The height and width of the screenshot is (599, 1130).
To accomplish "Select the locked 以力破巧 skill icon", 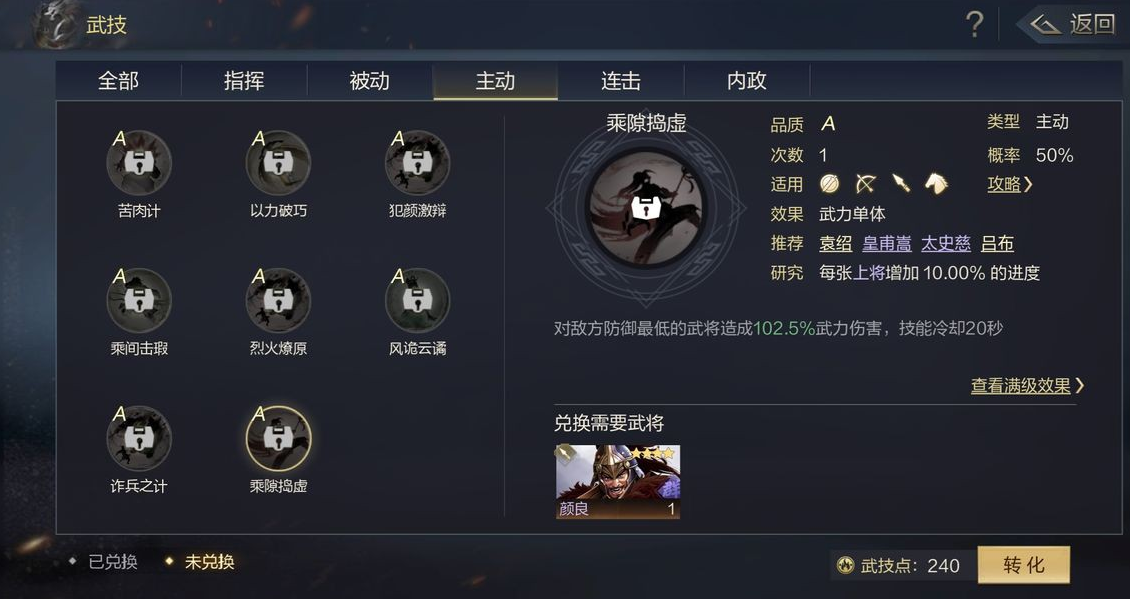I will tap(278, 163).
